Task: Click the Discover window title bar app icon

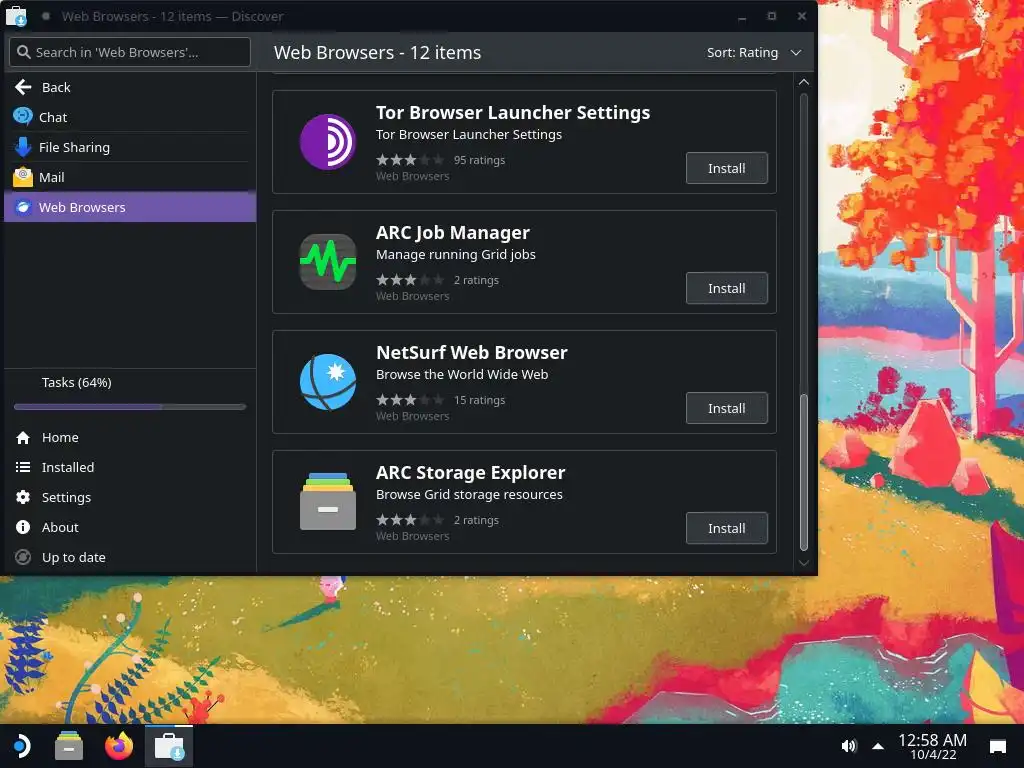Action: pos(16,16)
